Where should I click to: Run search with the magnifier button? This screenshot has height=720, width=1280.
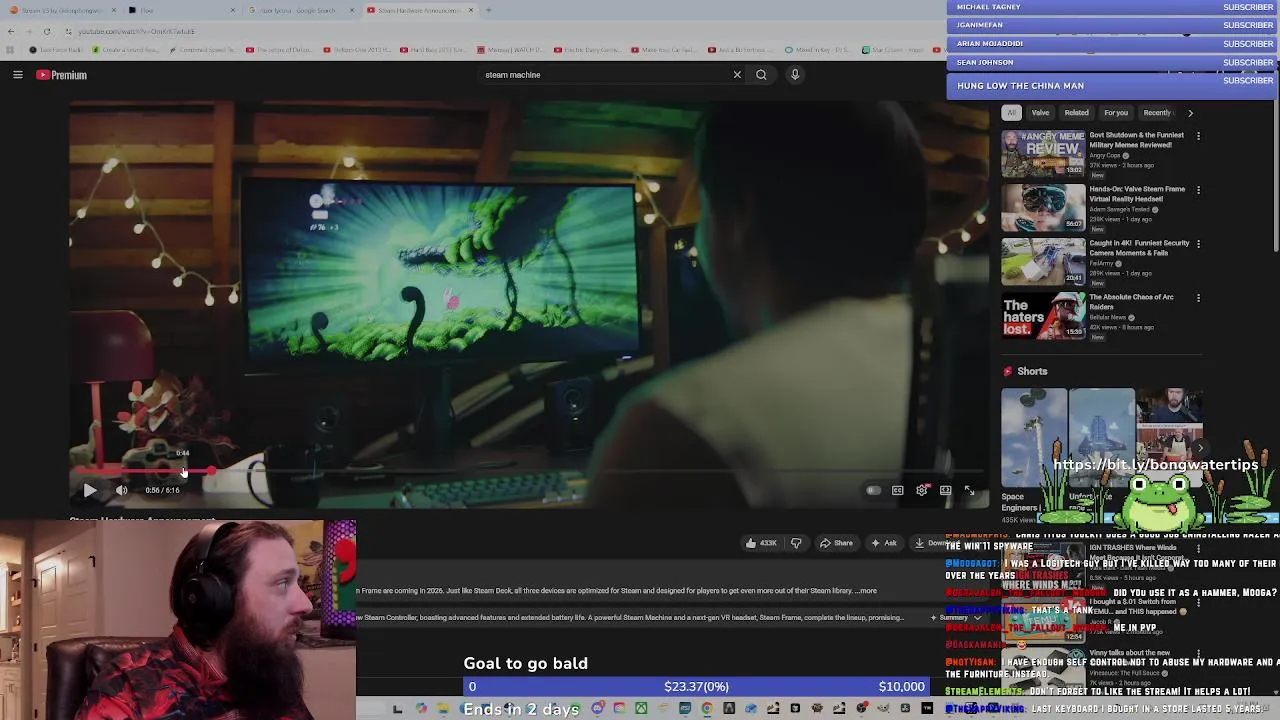tap(761, 74)
